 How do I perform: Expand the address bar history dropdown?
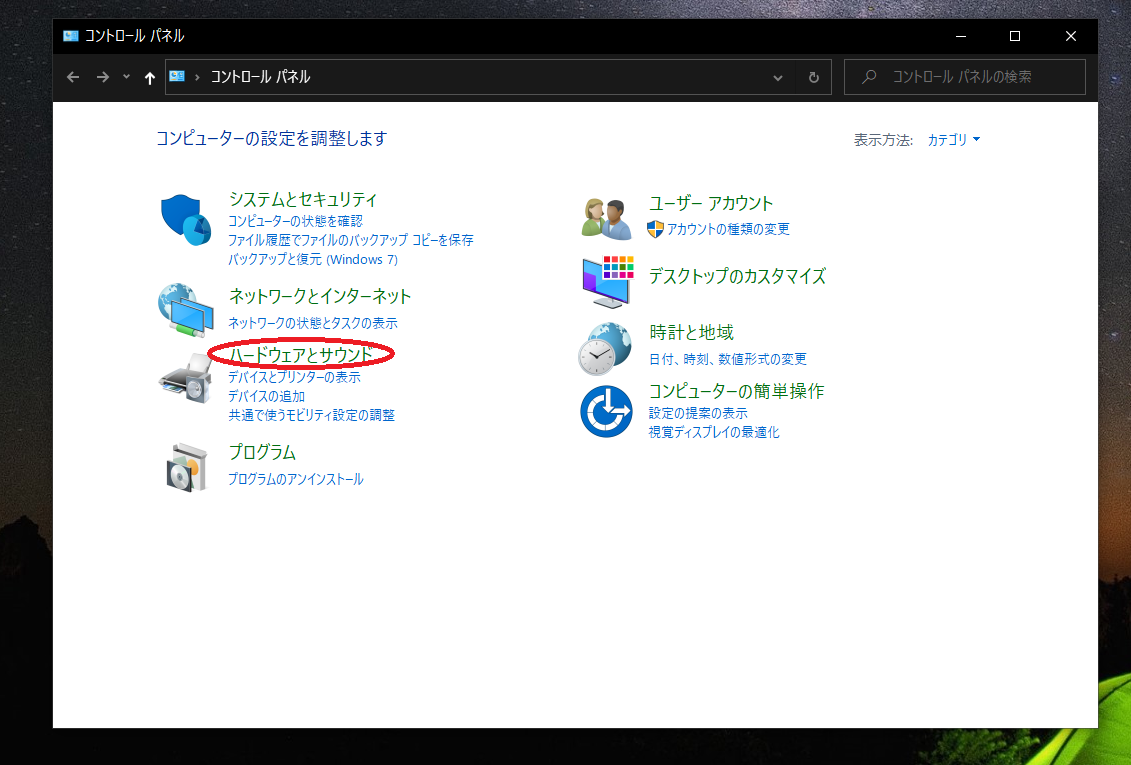[778, 77]
